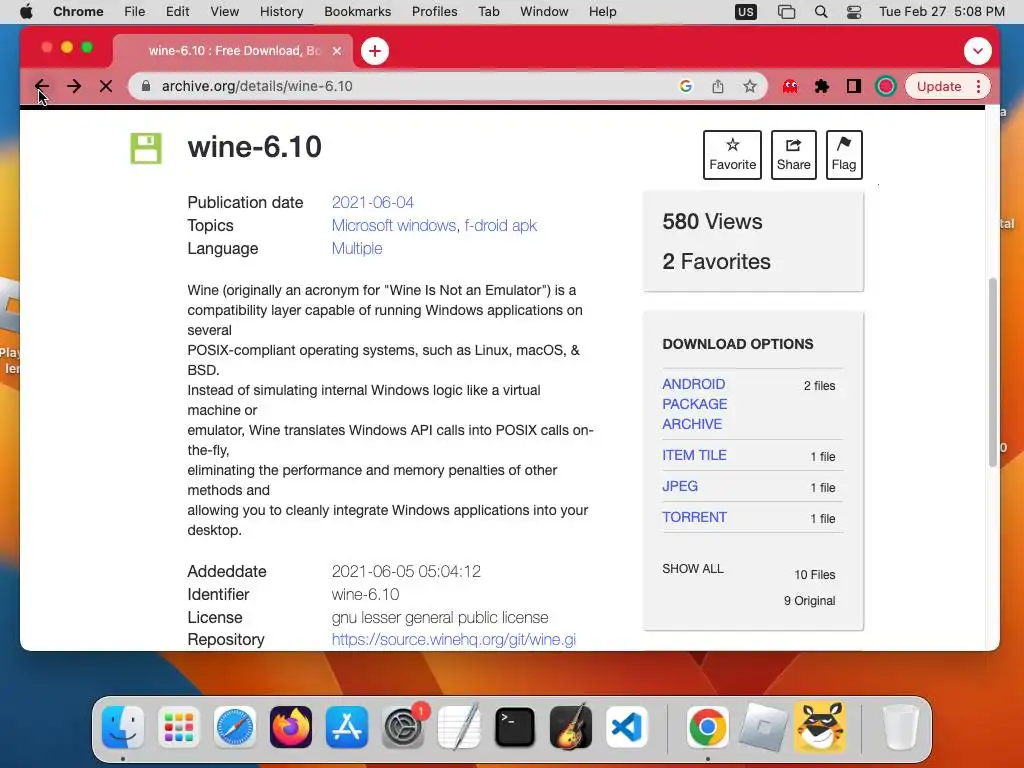
Task: Open the Window menu in the menu bar
Action: coord(544,12)
